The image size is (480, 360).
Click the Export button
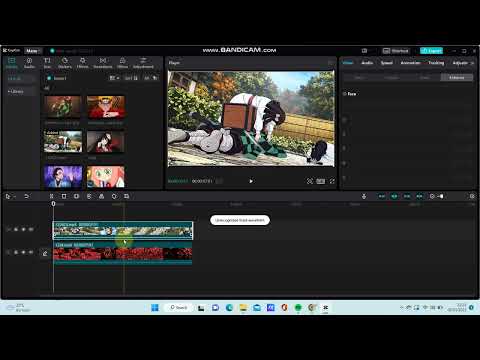coord(431,51)
